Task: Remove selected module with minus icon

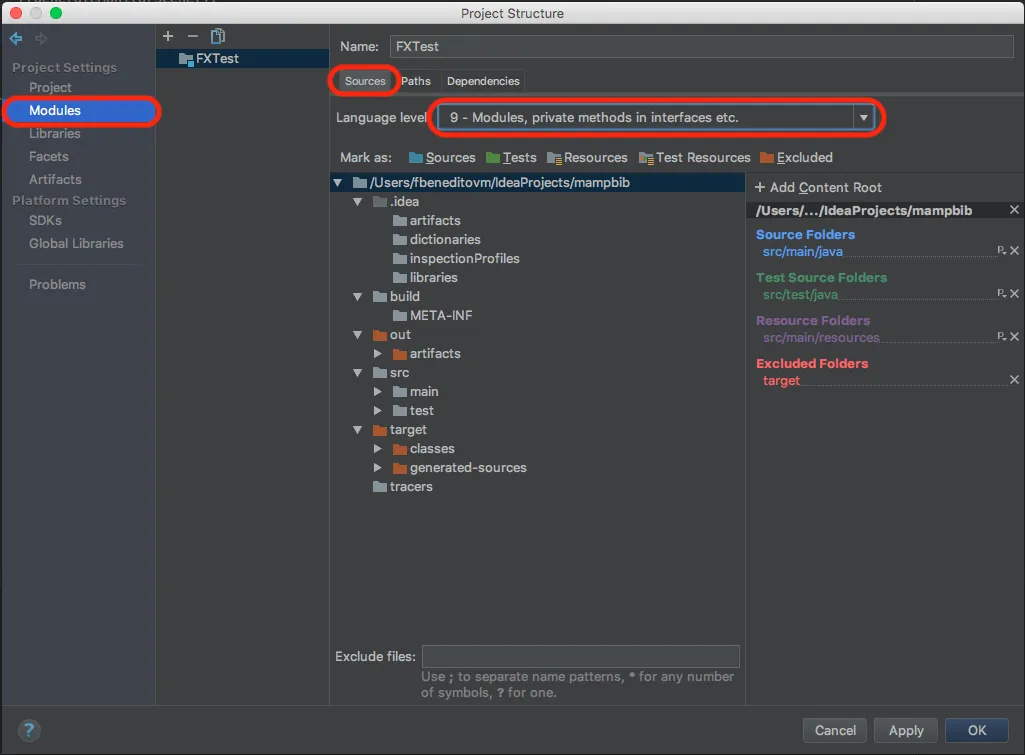Action: tap(192, 36)
